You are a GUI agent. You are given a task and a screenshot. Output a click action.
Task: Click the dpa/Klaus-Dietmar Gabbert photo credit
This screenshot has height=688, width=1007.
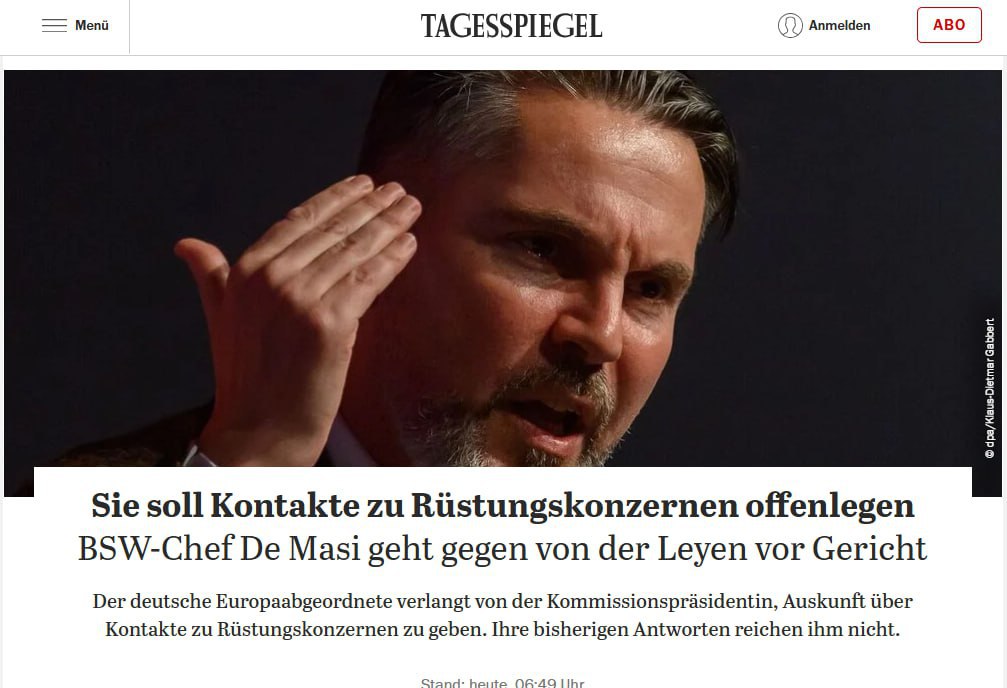[990, 388]
